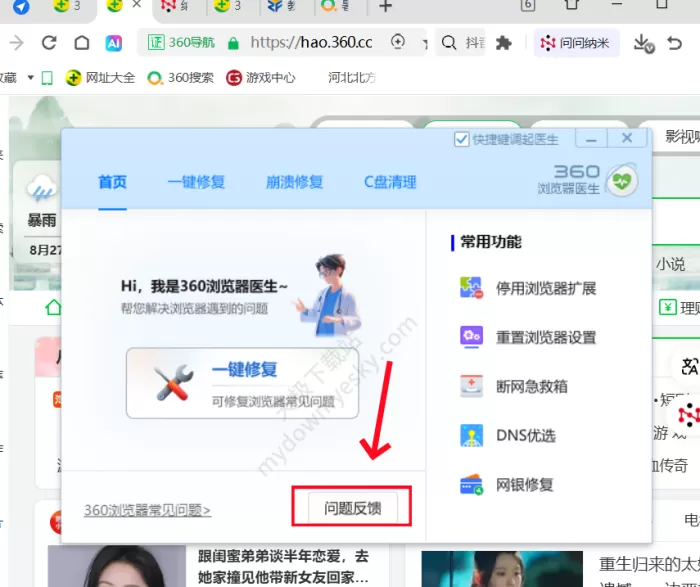Click the 360浏览器医生 heart logo
This screenshot has width=700, height=587.
[621, 182]
